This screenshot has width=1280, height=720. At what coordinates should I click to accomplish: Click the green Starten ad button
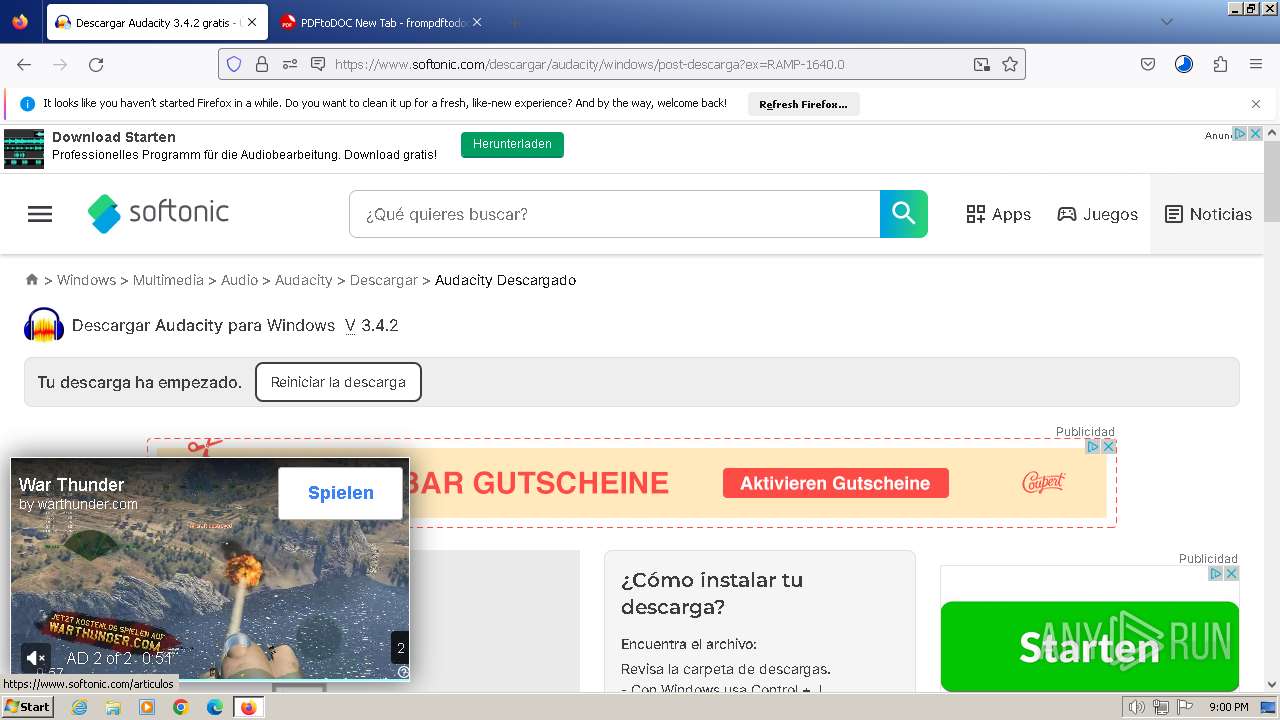1089,646
